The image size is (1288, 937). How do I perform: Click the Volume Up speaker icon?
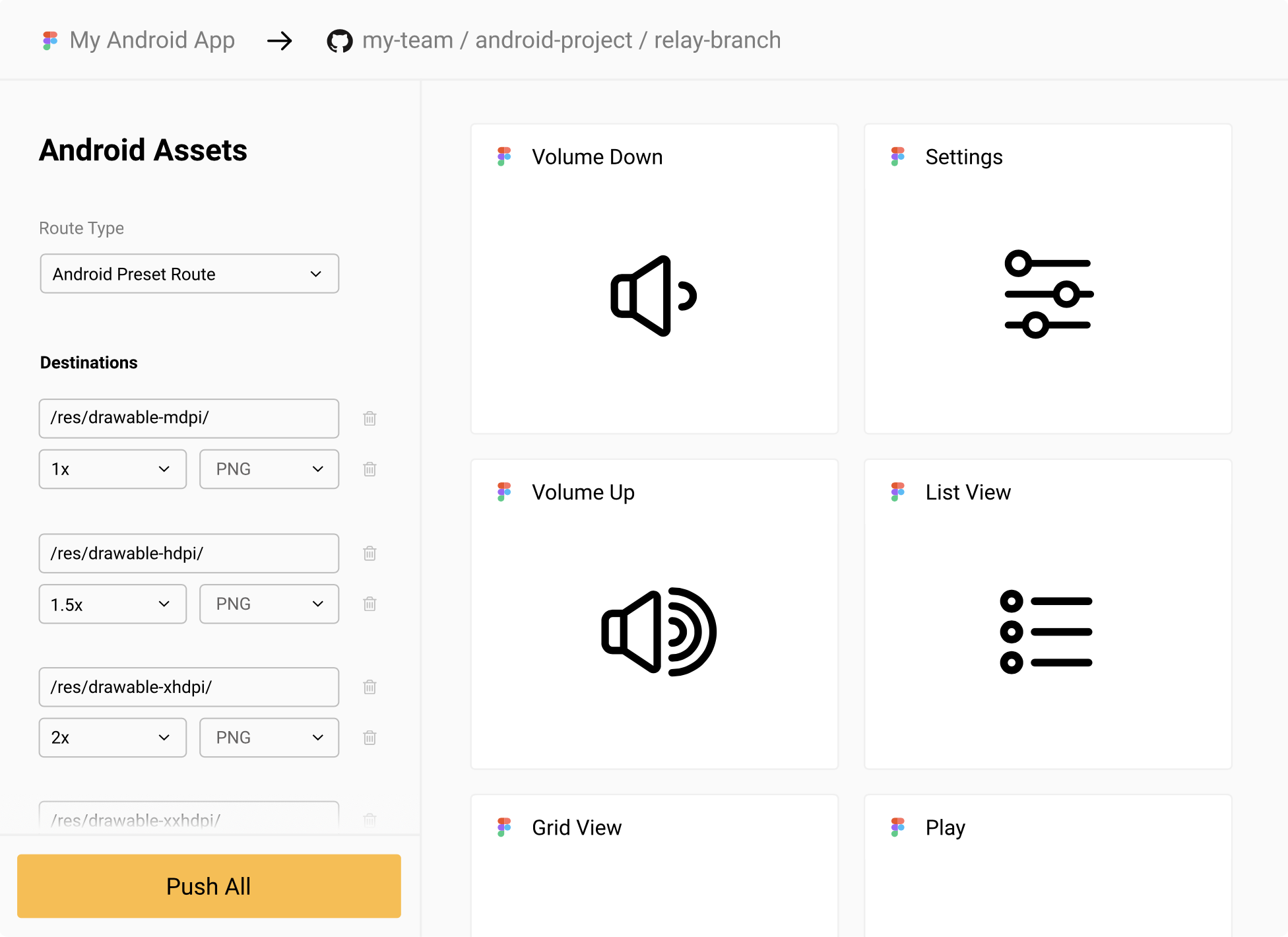tap(658, 631)
